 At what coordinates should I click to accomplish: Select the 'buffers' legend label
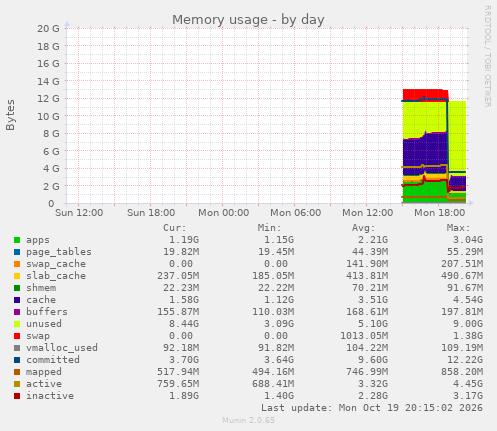point(47,312)
